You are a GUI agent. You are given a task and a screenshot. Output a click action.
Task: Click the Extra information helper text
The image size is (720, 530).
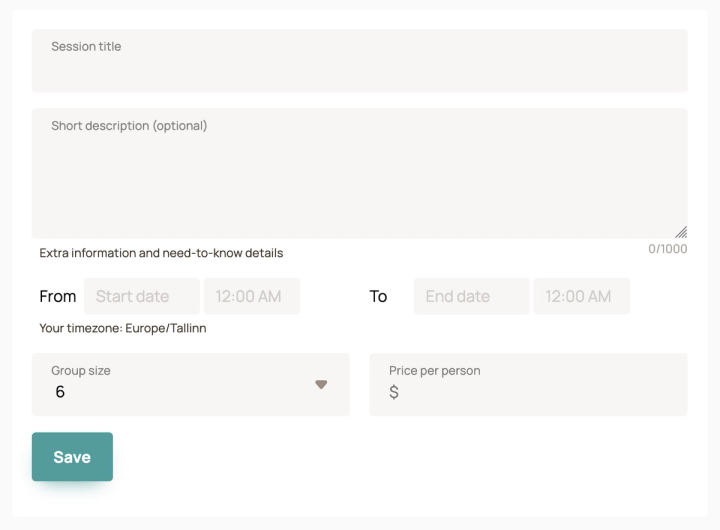(161, 253)
